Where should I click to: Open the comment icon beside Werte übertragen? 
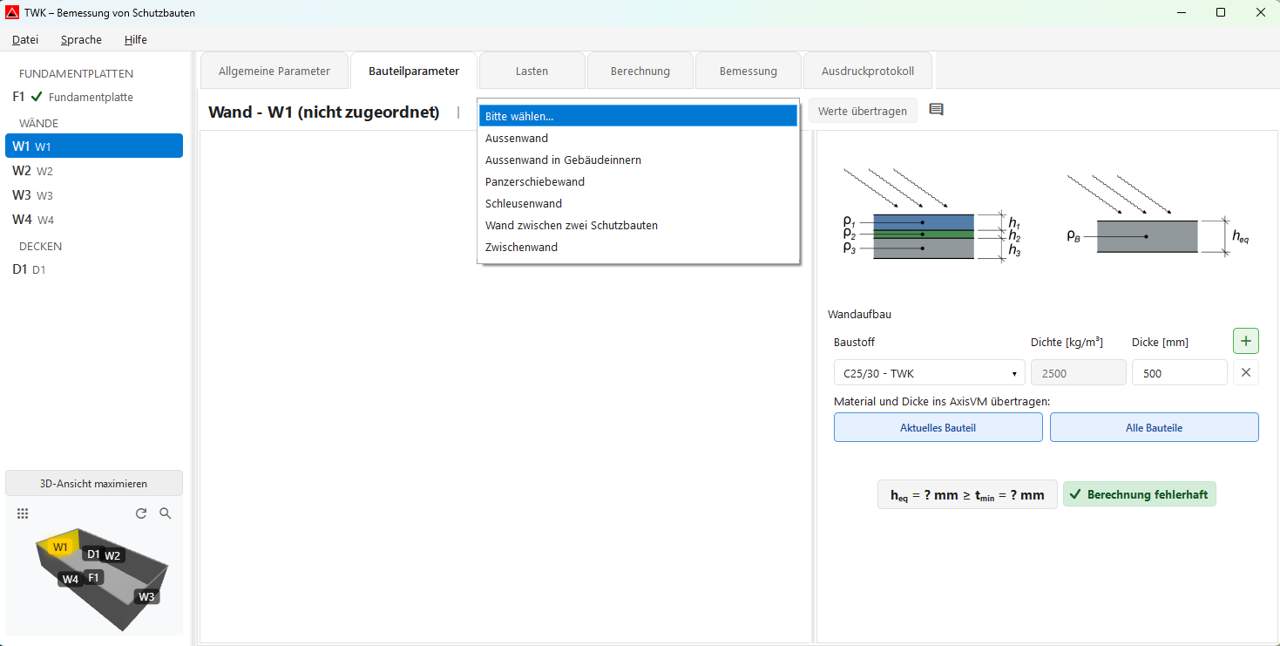pyautogui.click(x=936, y=110)
